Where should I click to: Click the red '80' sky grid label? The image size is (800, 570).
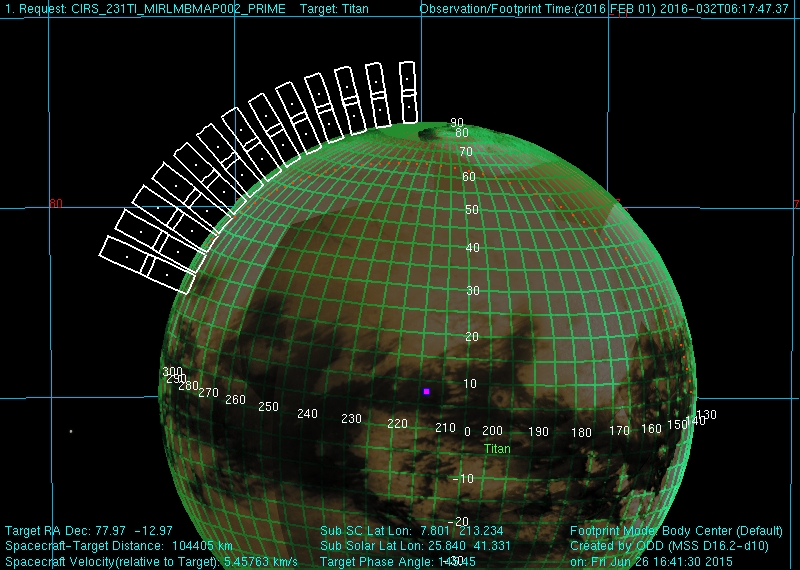click(x=56, y=204)
